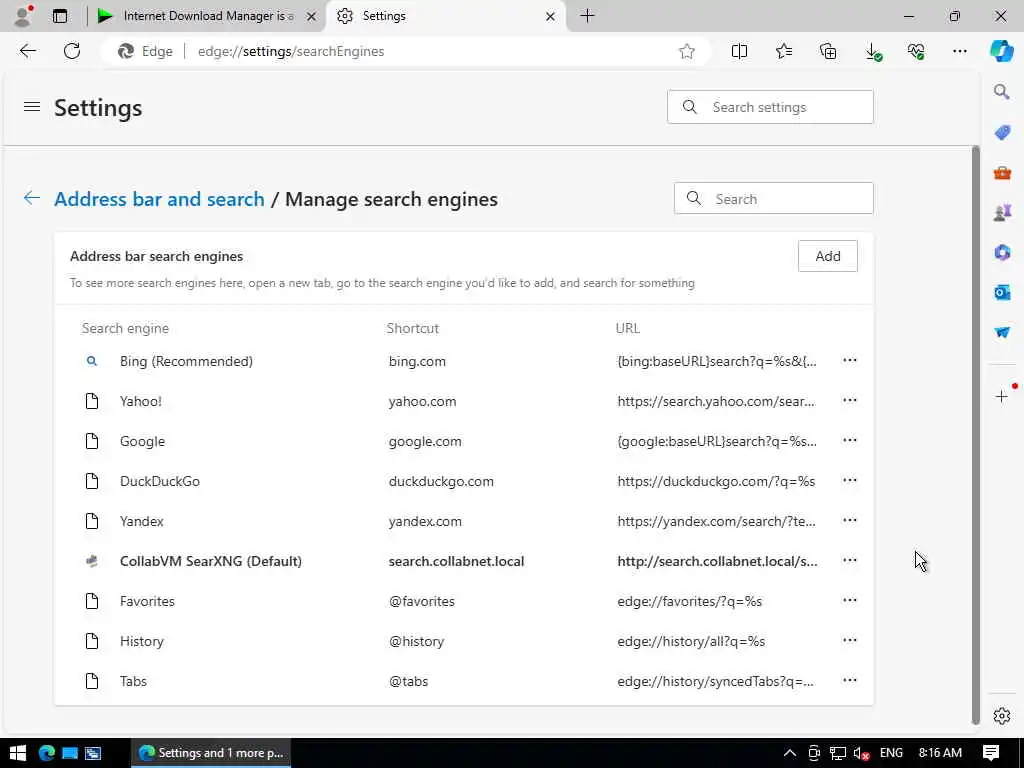Viewport: 1024px width, 768px height.
Task: Open a new browser tab
Action: (588, 16)
